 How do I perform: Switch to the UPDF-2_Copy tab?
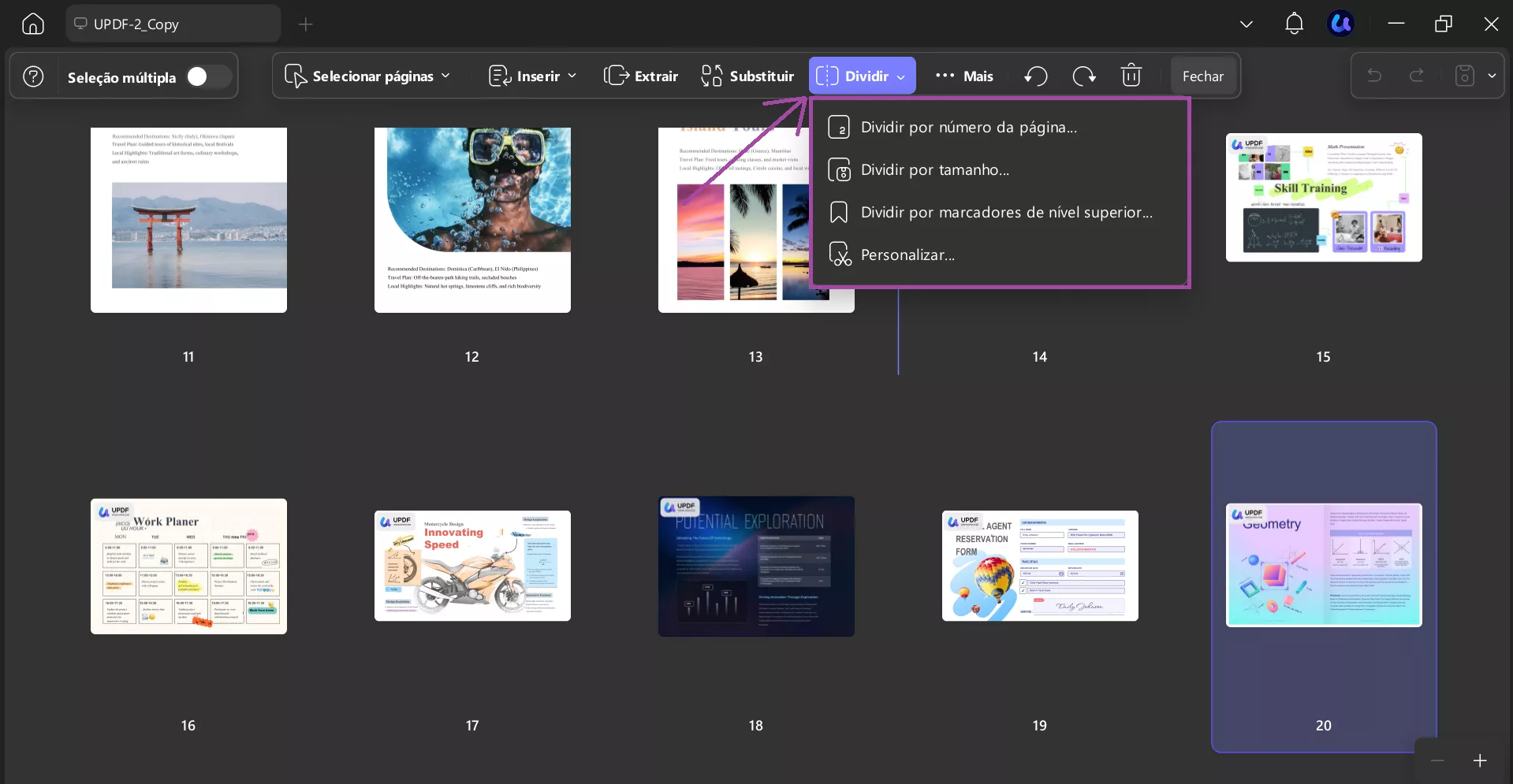[173, 24]
